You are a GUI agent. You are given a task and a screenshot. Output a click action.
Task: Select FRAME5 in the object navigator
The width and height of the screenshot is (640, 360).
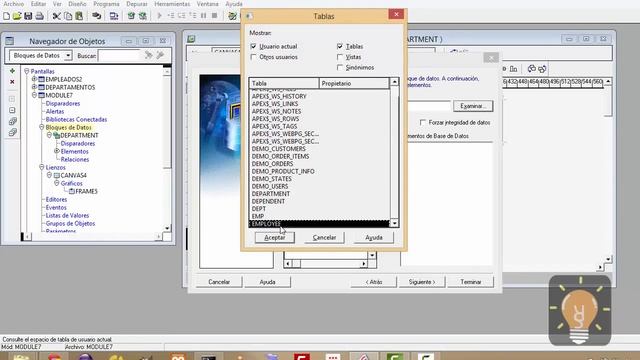(87, 191)
